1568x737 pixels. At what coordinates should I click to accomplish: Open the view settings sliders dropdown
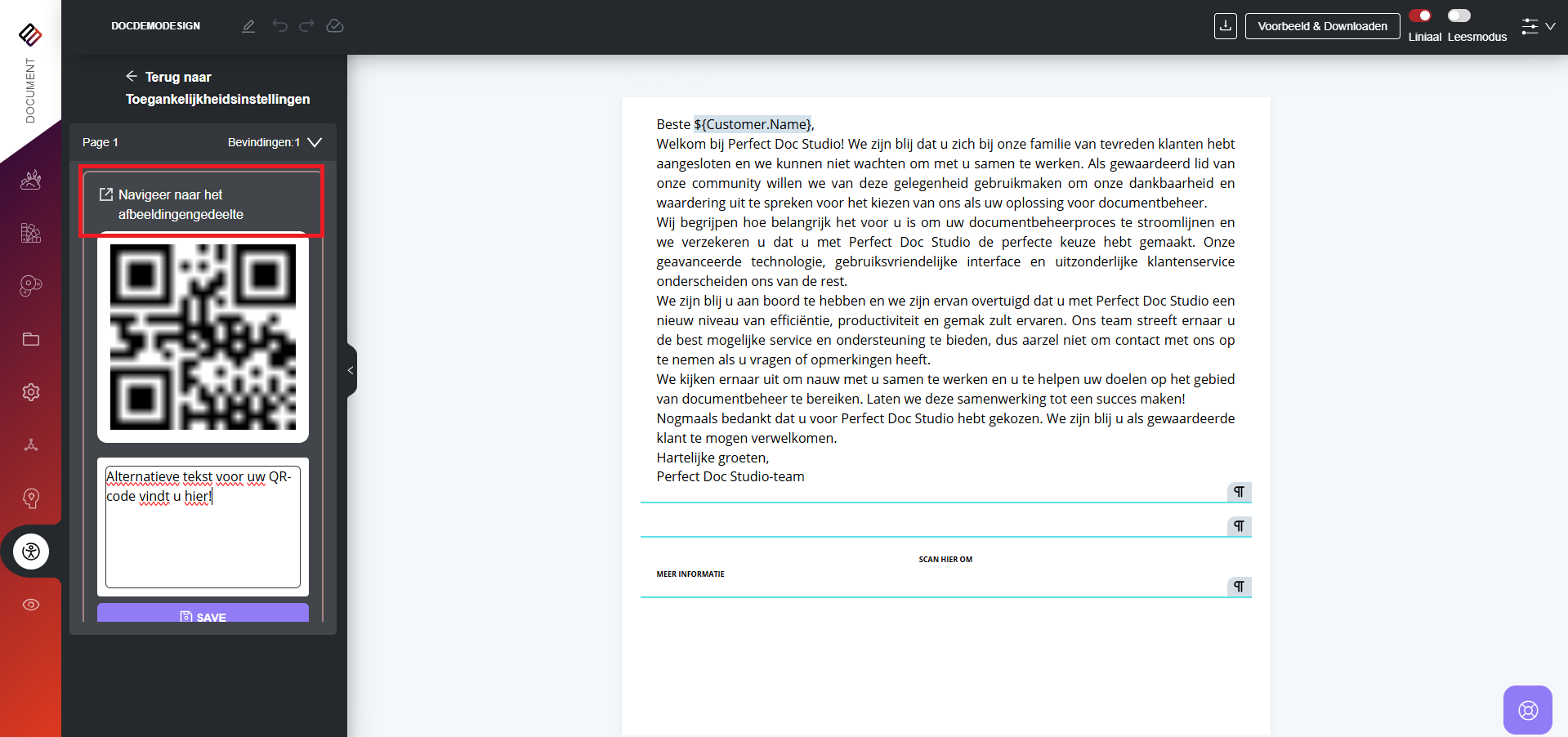click(x=1538, y=26)
